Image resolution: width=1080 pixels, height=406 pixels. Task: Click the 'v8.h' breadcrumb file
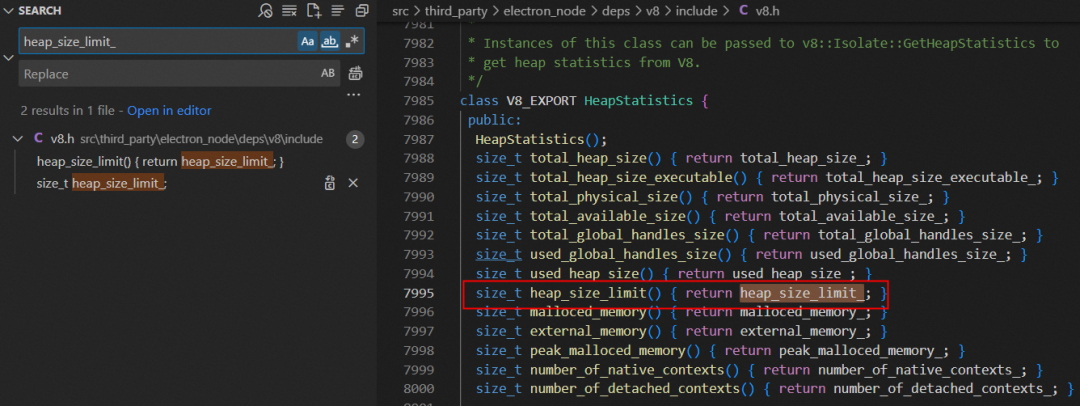point(768,11)
